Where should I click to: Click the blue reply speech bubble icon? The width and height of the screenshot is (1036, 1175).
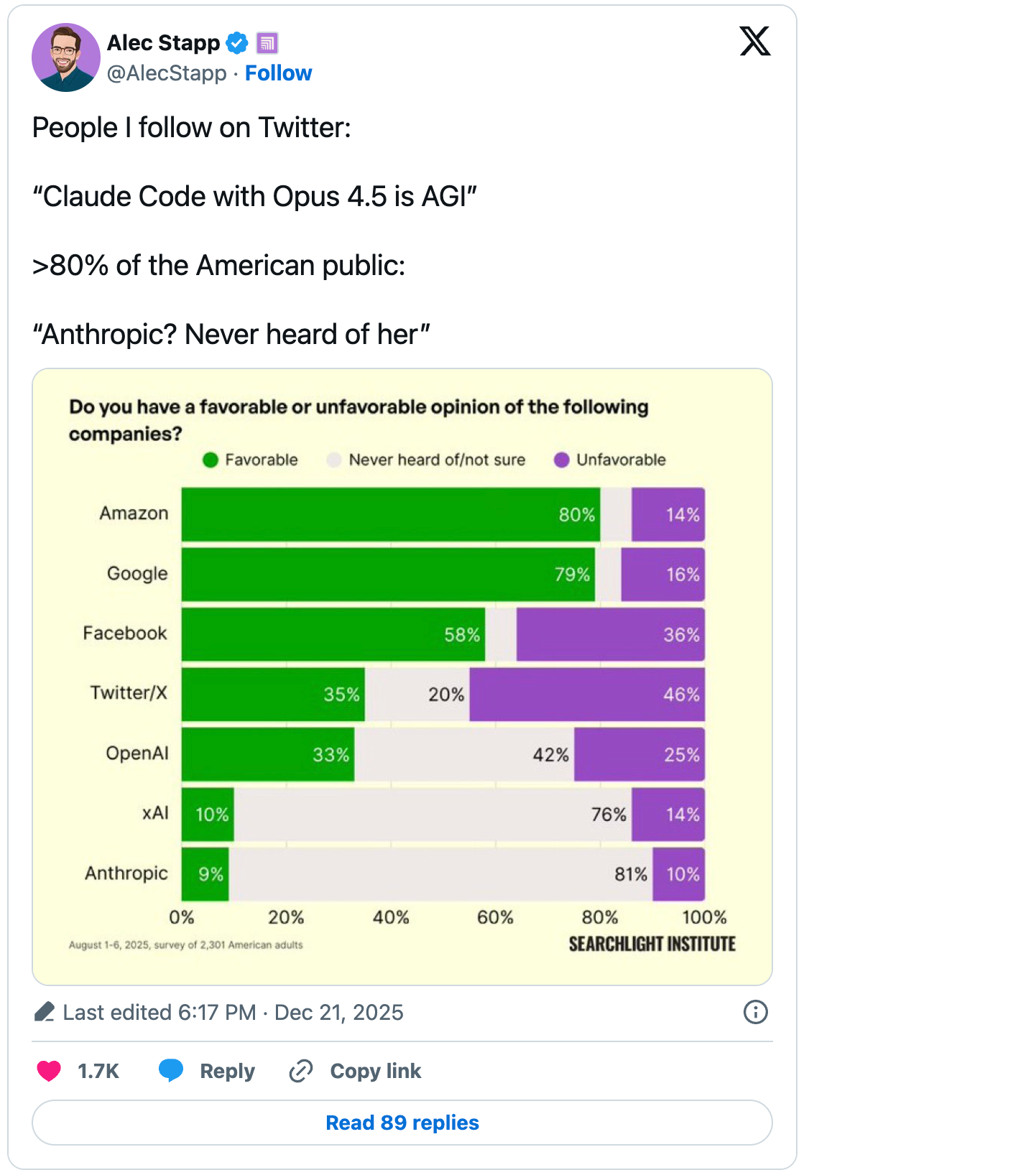(x=171, y=1070)
